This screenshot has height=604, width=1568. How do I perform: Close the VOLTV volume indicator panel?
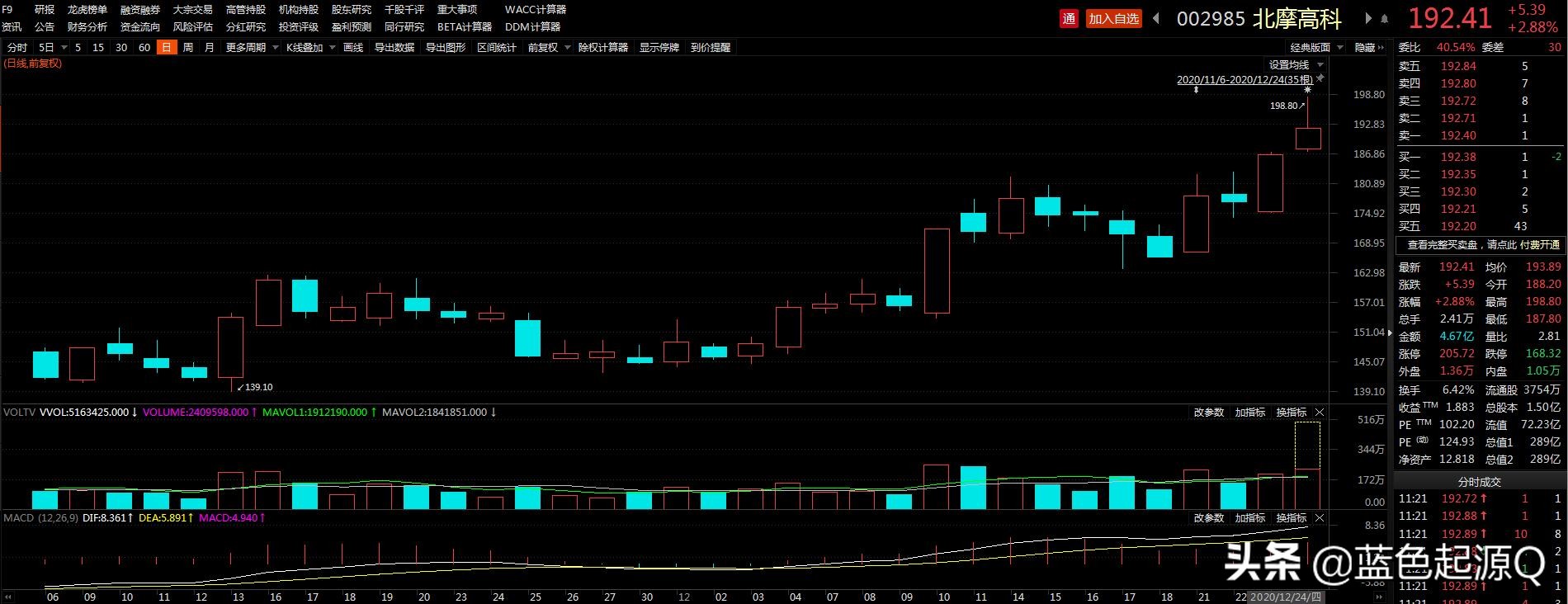[x=1320, y=412]
